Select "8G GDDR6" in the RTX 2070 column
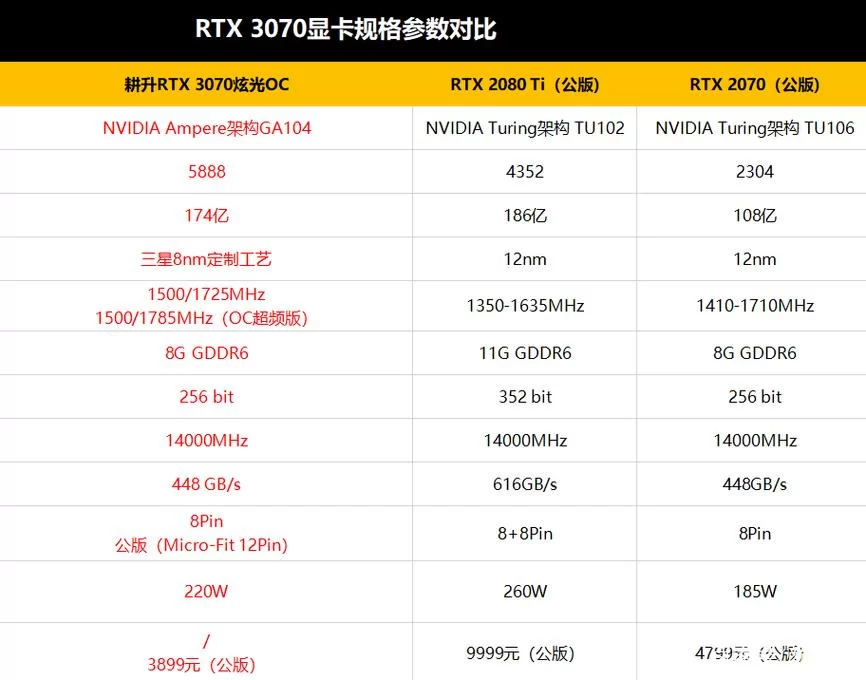The image size is (866, 680). click(x=754, y=353)
